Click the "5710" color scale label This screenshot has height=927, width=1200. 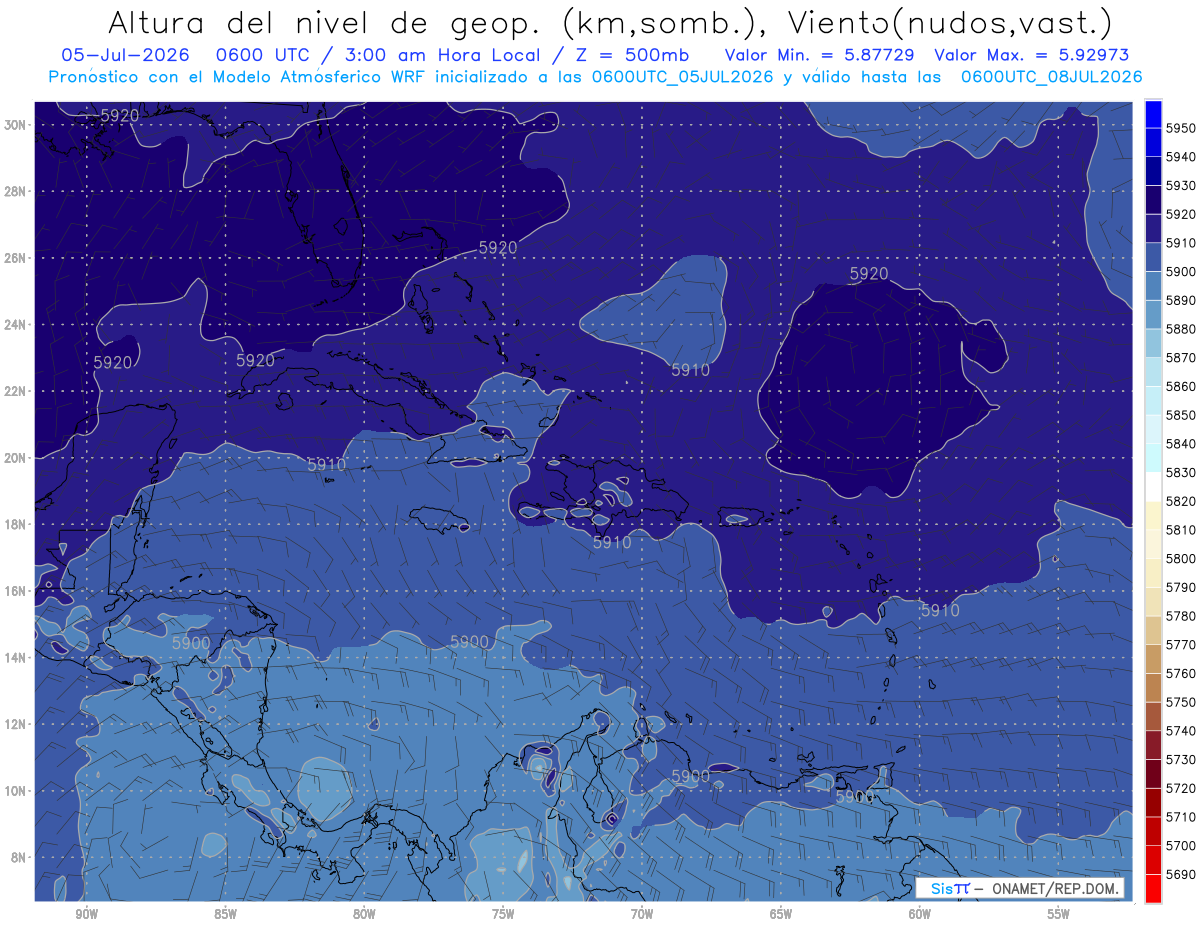point(1181,817)
